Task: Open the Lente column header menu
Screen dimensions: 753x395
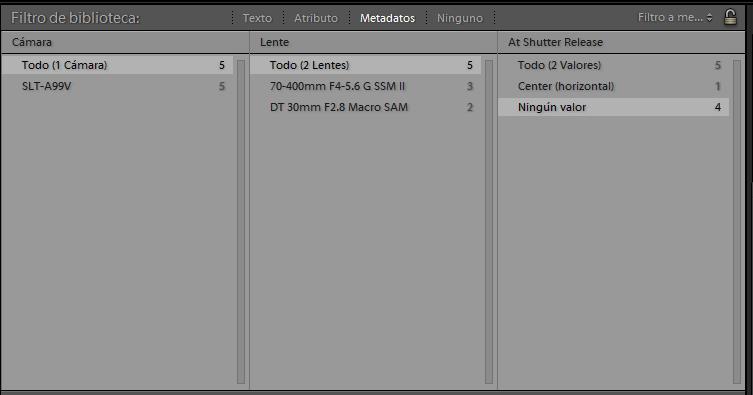Action: [x=373, y=42]
